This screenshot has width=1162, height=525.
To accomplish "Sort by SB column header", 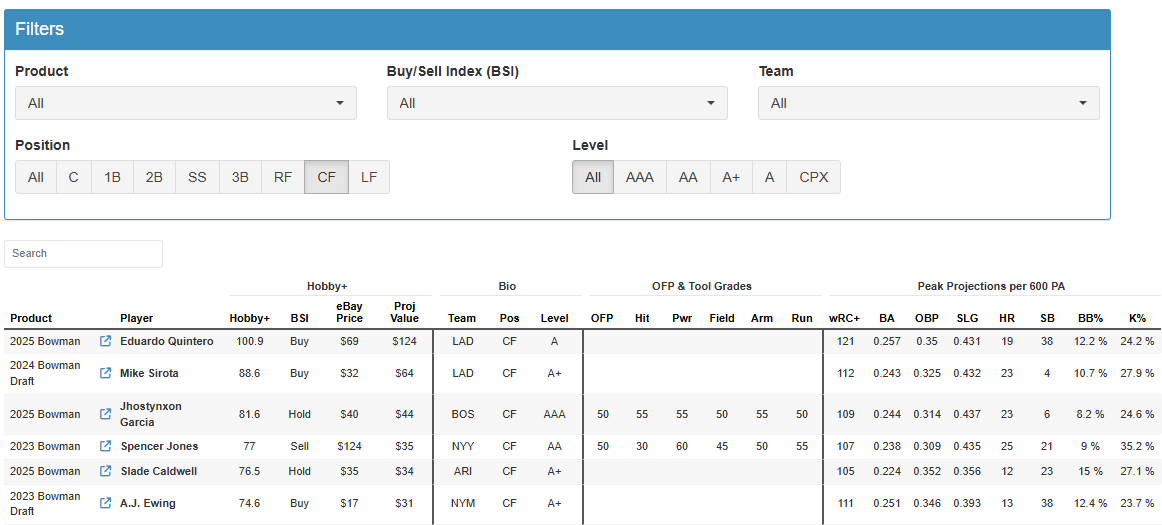I will pos(1047,318).
